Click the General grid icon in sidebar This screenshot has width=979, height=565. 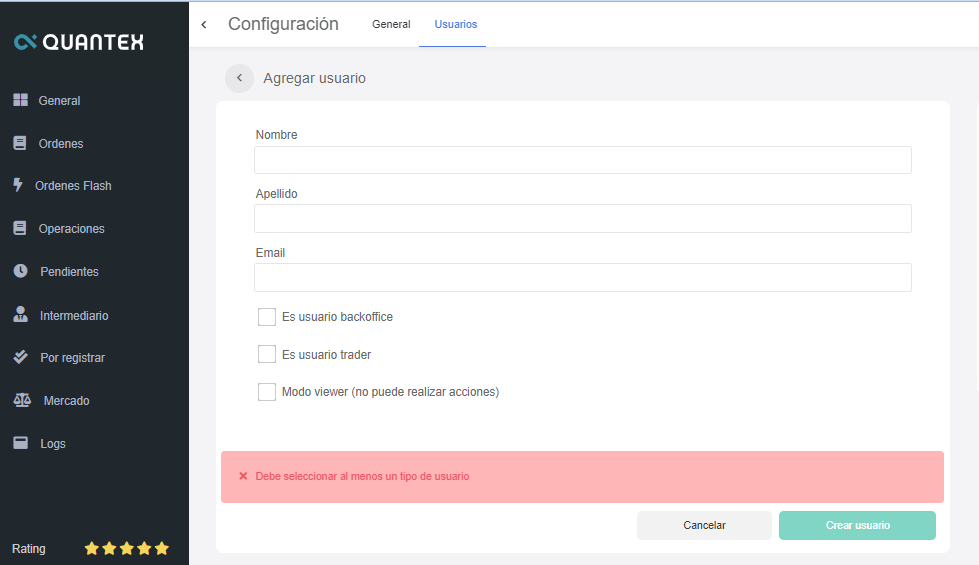click(x=20, y=100)
